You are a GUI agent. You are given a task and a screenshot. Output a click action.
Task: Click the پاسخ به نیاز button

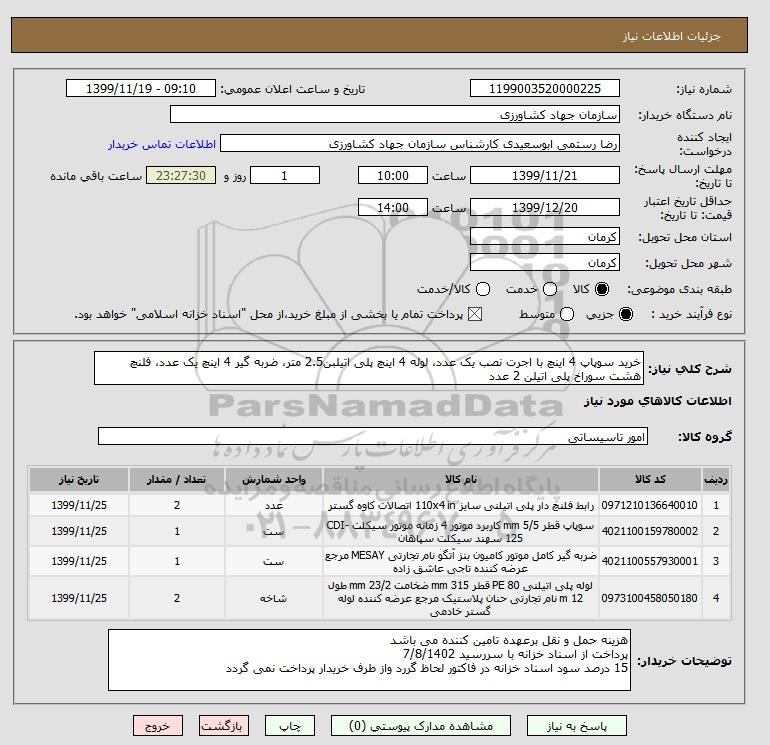[577, 726]
